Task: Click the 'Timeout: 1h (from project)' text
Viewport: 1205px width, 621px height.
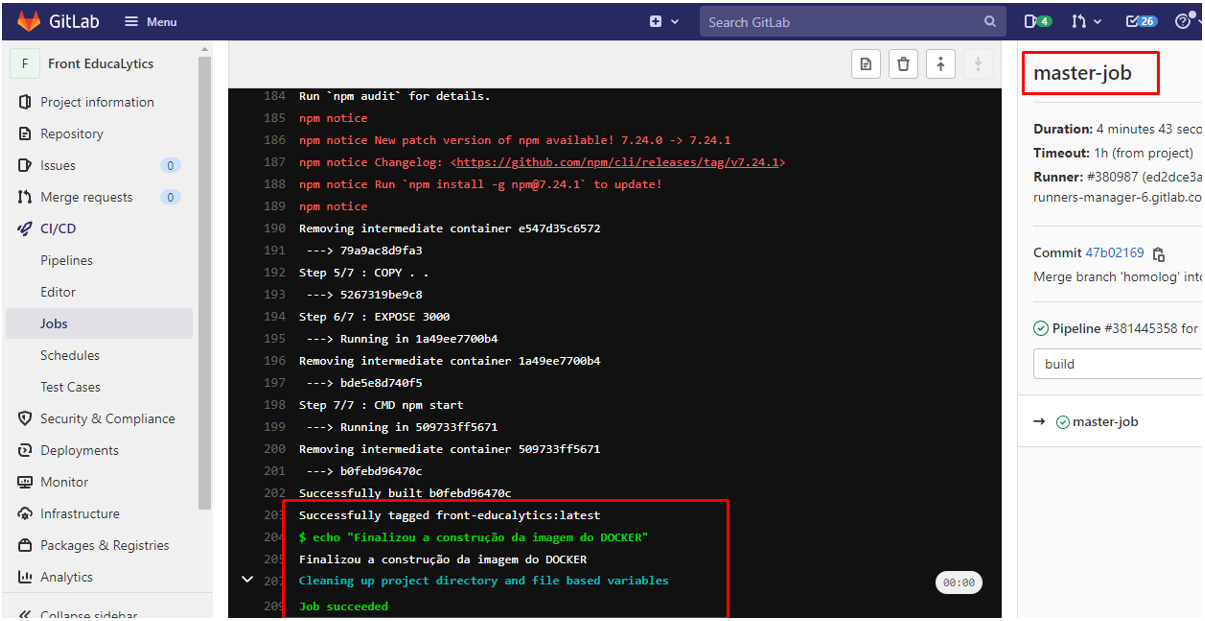Action: pos(1113,153)
